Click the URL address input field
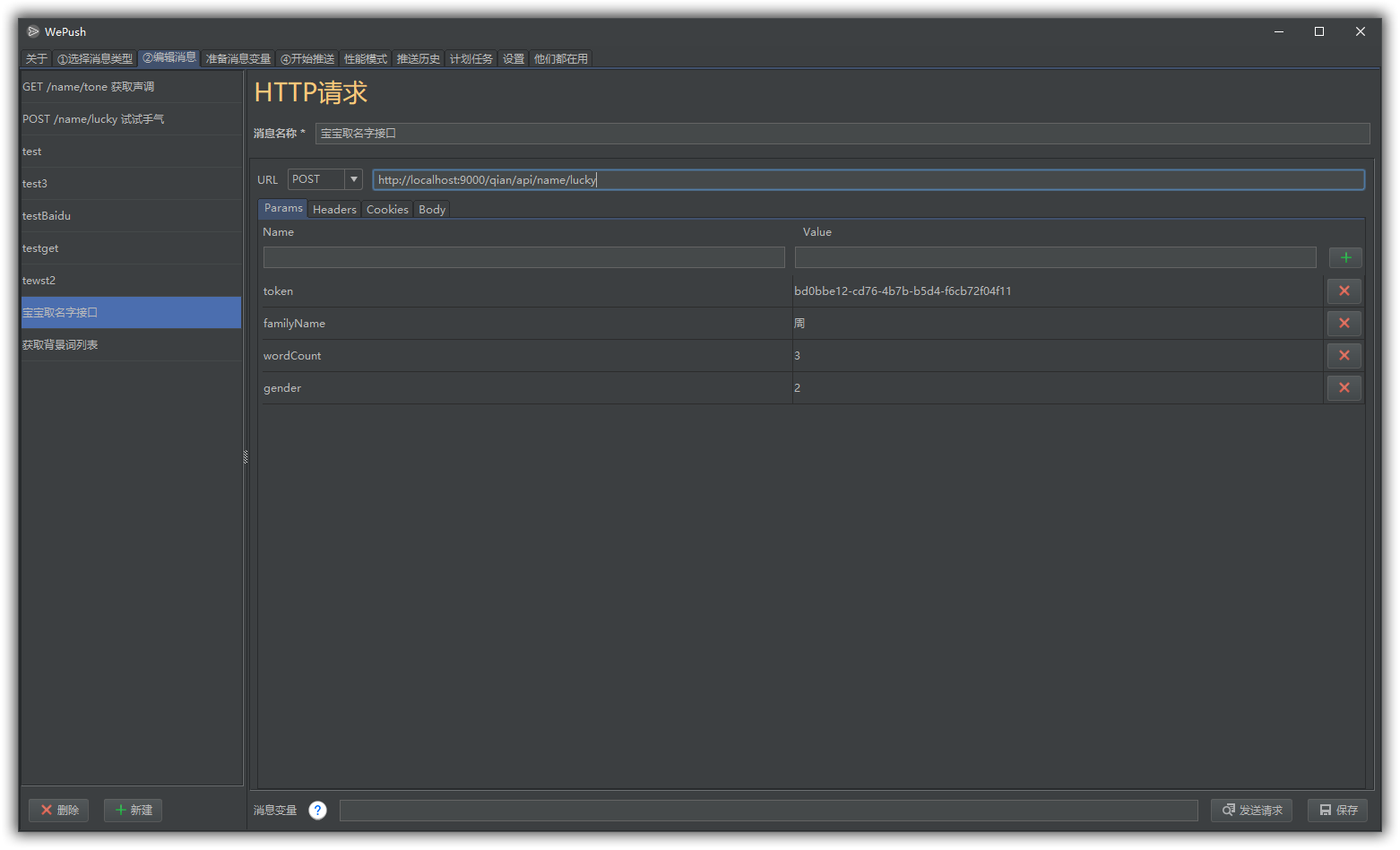 pyautogui.click(x=869, y=179)
